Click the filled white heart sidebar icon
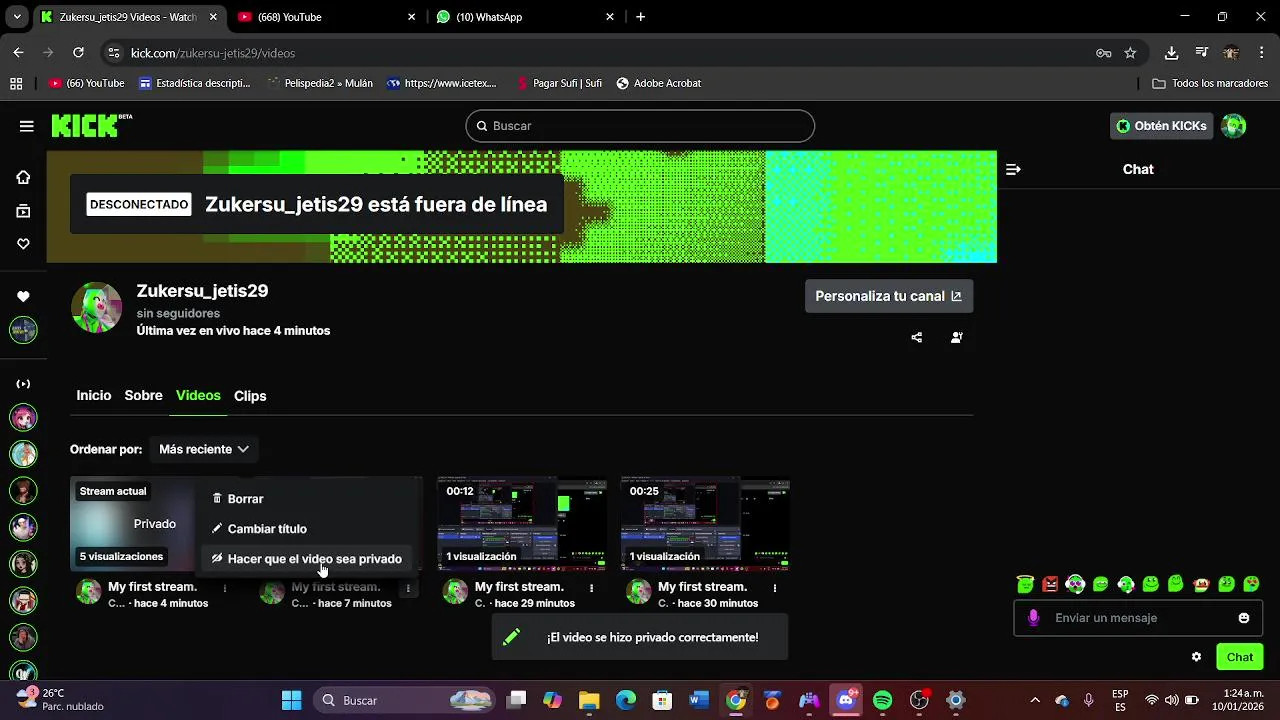This screenshot has height=720, width=1280. click(23, 297)
